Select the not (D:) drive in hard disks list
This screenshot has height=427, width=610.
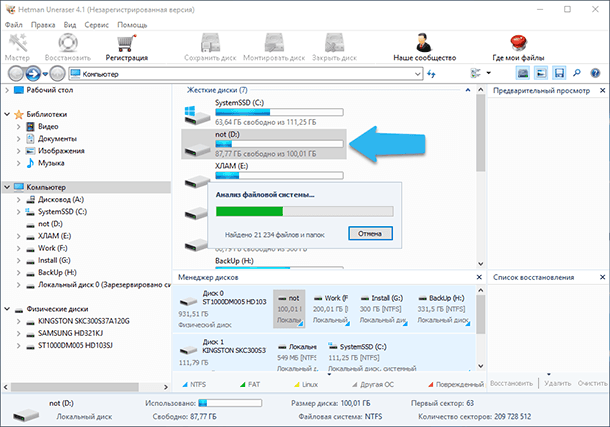[264, 144]
